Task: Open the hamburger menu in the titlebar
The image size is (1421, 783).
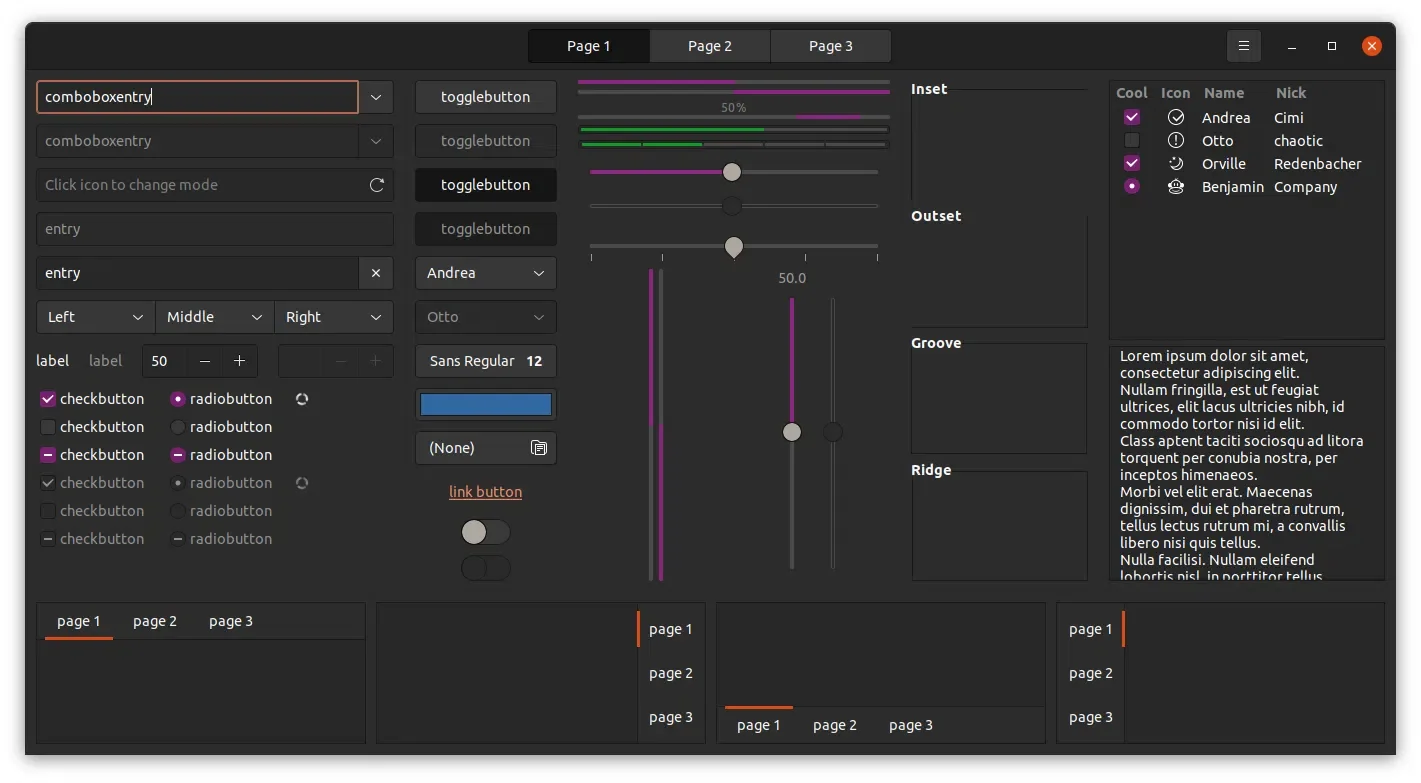Action: [1243, 46]
